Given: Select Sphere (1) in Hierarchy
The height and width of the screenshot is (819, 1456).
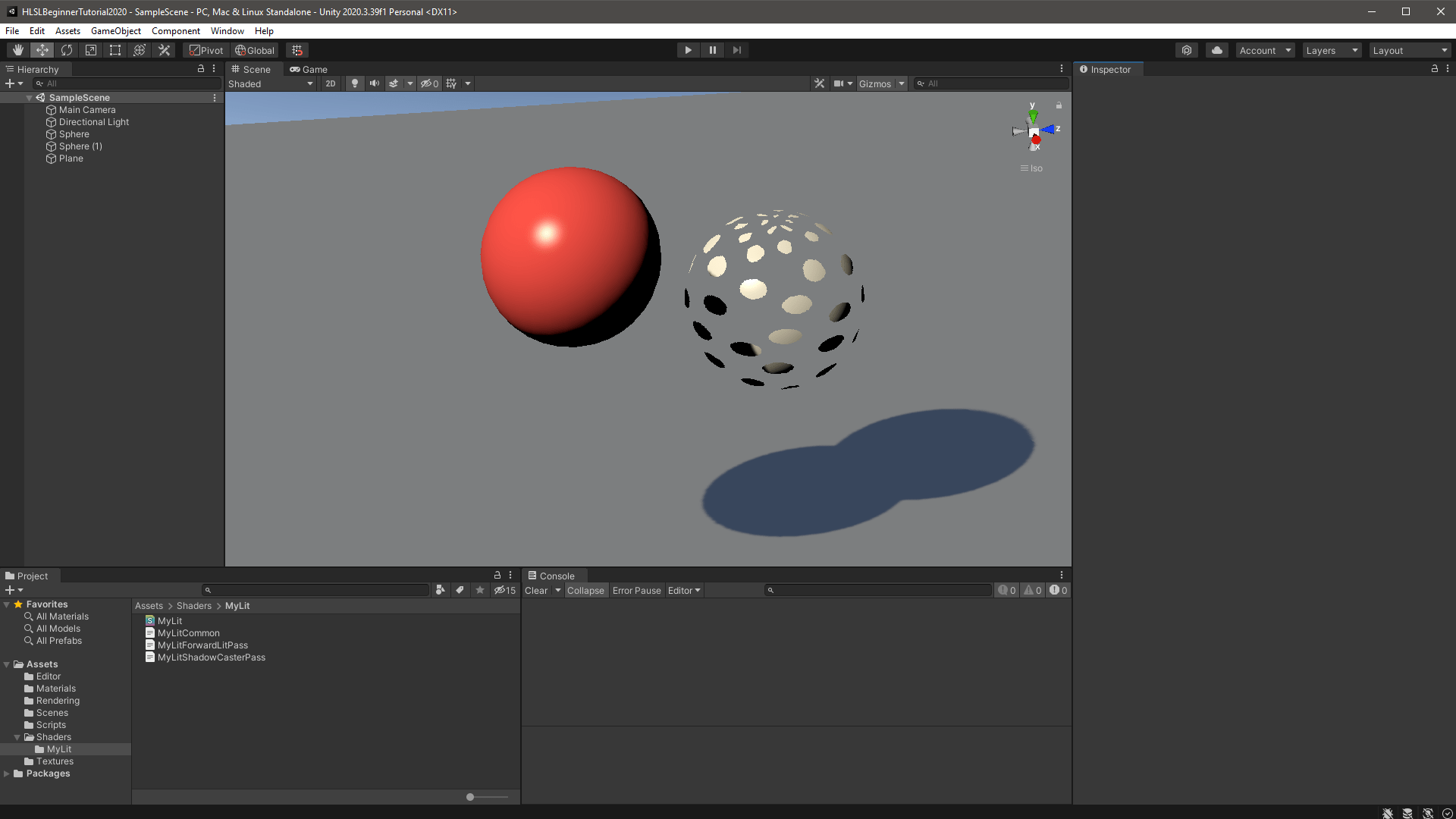Looking at the screenshot, I should click(x=80, y=146).
